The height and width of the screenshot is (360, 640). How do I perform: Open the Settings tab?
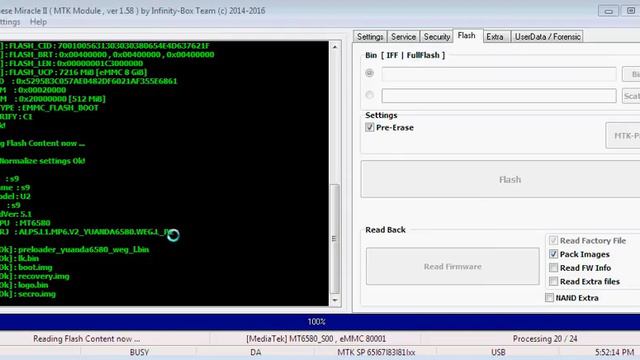point(370,37)
